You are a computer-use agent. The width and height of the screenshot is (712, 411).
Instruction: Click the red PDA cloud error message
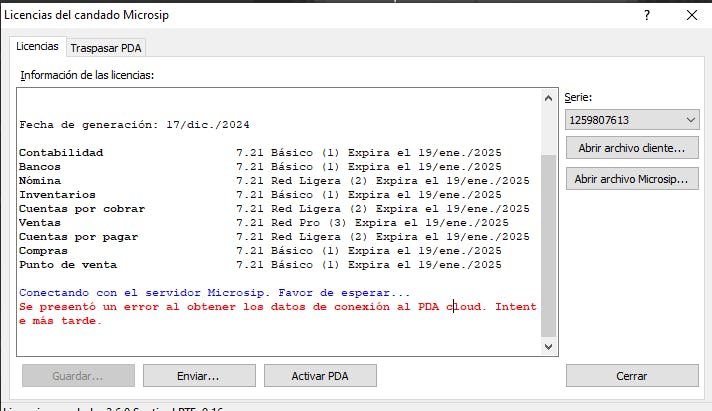click(x=277, y=314)
